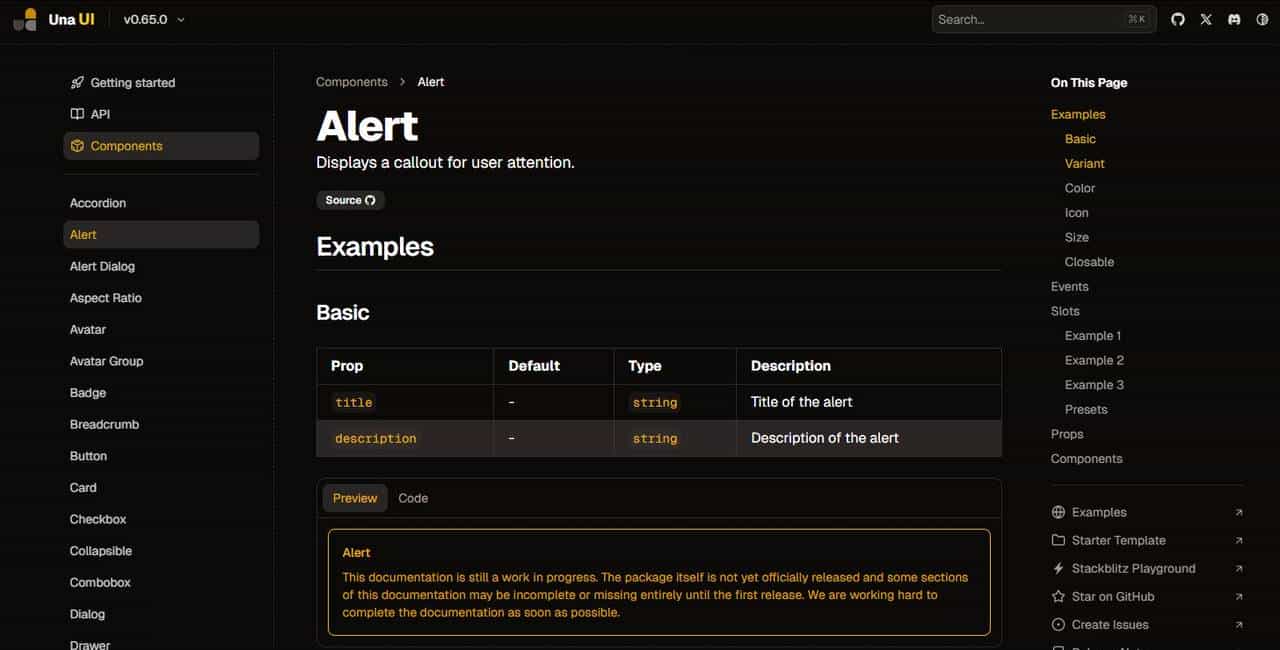This screenshot has width=1280, height=650.
Task: Click the title prop code cell
Action: (354, 402)
